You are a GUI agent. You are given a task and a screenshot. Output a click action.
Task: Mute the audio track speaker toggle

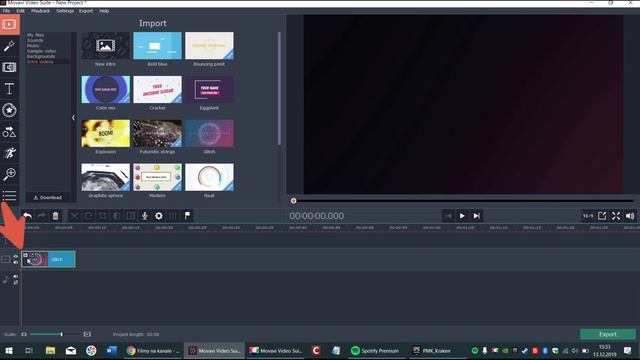click(16, 277)
